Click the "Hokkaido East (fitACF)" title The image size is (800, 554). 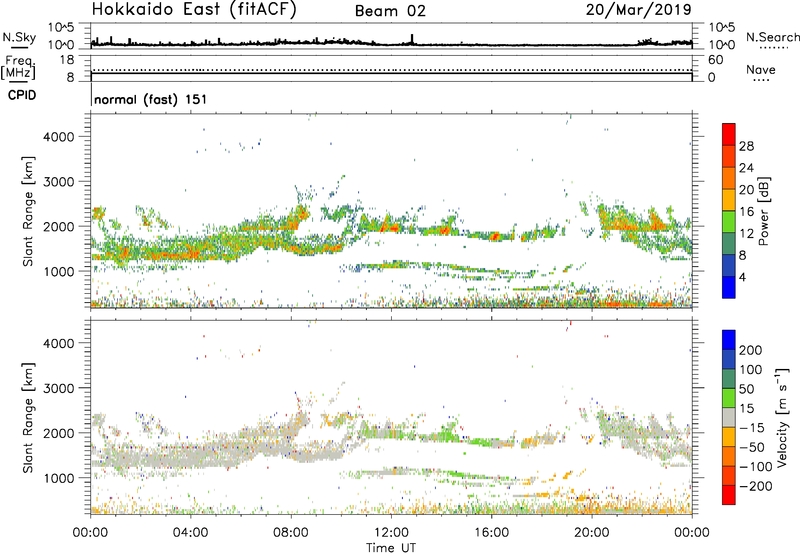coord(194,9)
